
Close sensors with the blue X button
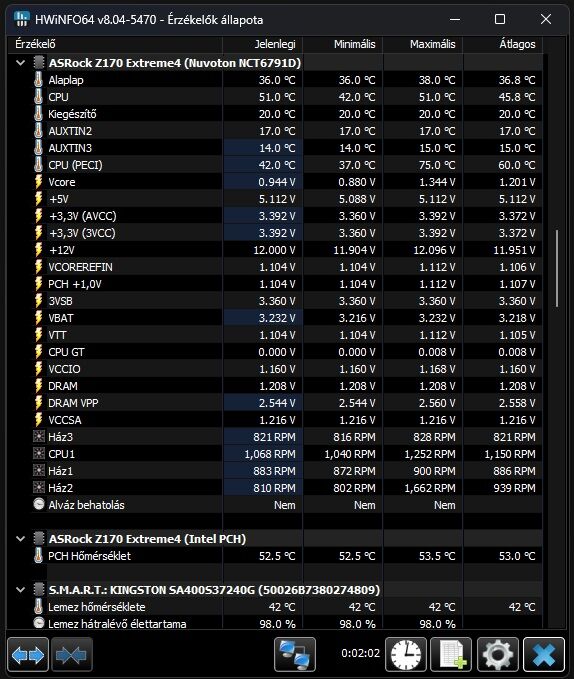[544, 655]
